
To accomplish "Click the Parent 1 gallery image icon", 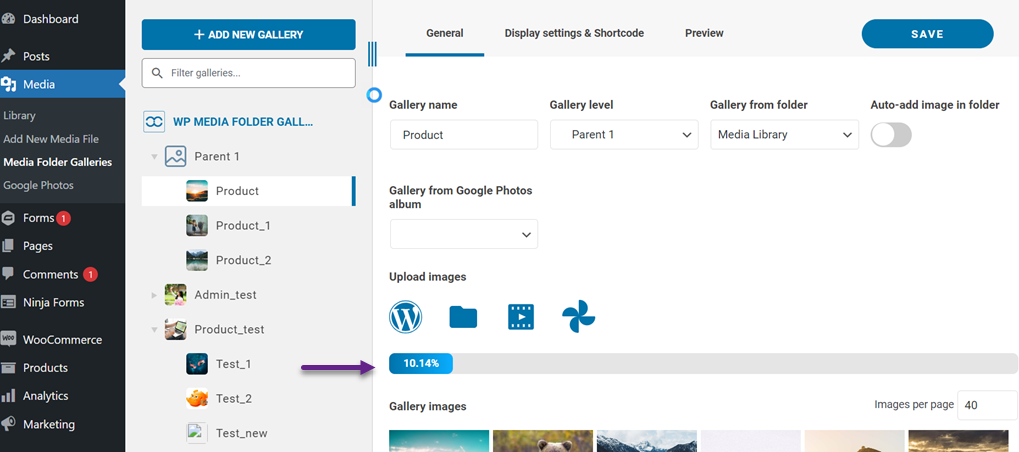I will click(176, 156).
